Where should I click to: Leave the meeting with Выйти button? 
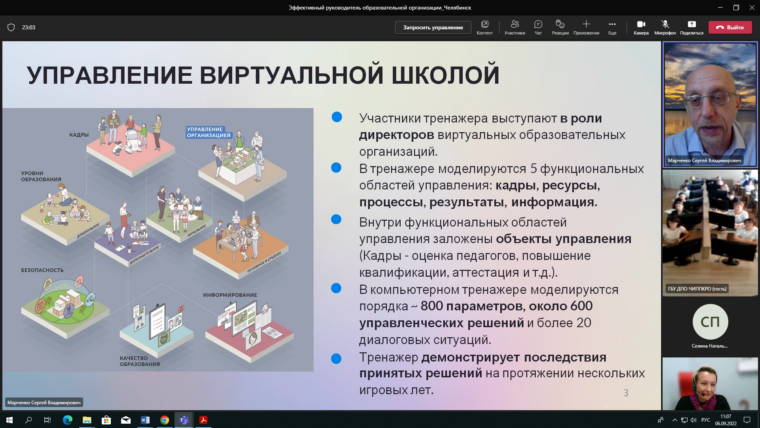tap(730, 28)
